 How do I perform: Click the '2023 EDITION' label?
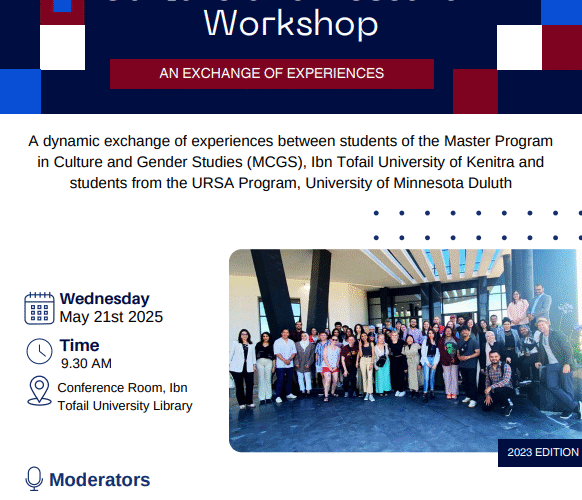(x=543, y=452)
